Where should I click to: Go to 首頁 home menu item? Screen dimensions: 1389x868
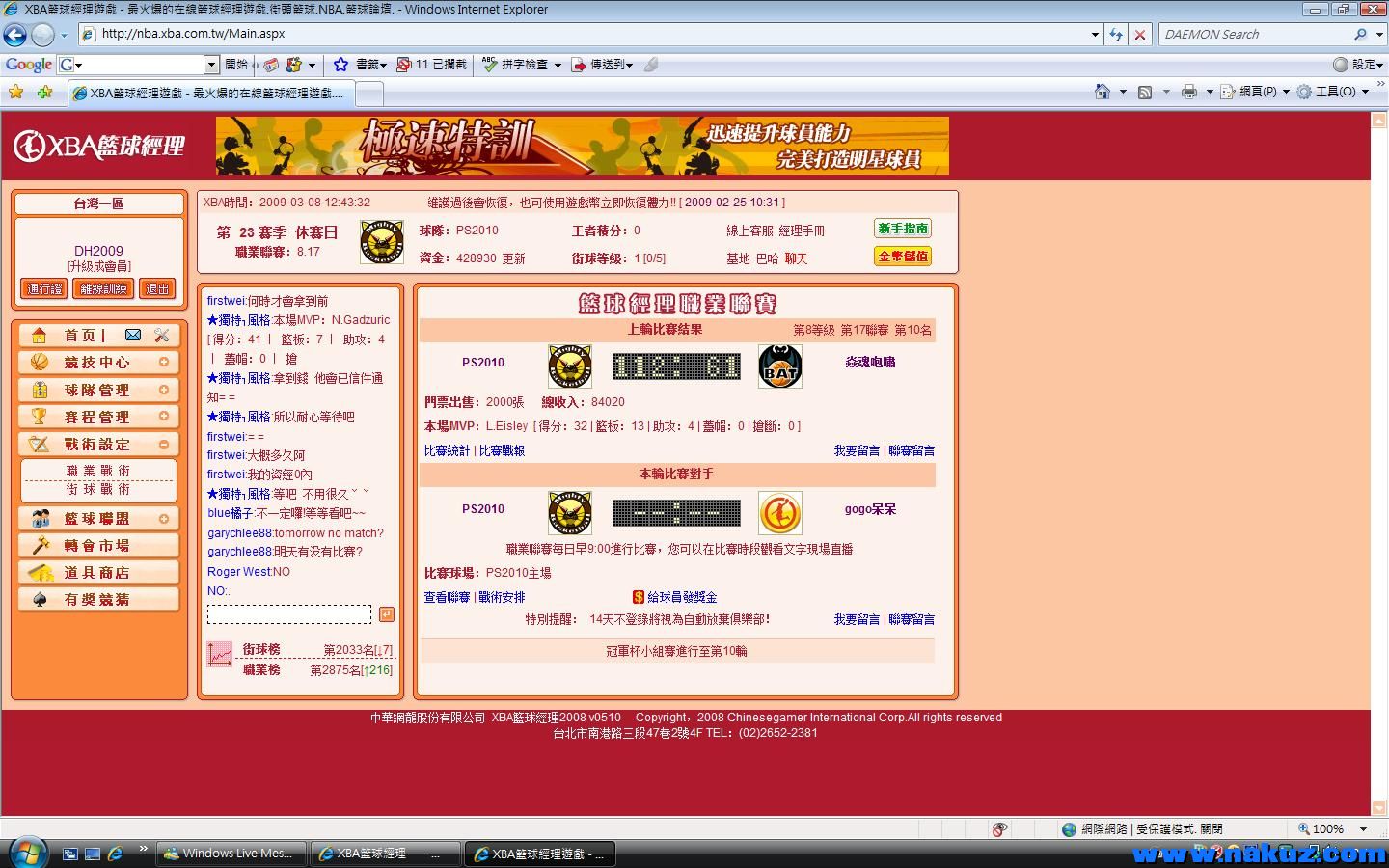80,335
